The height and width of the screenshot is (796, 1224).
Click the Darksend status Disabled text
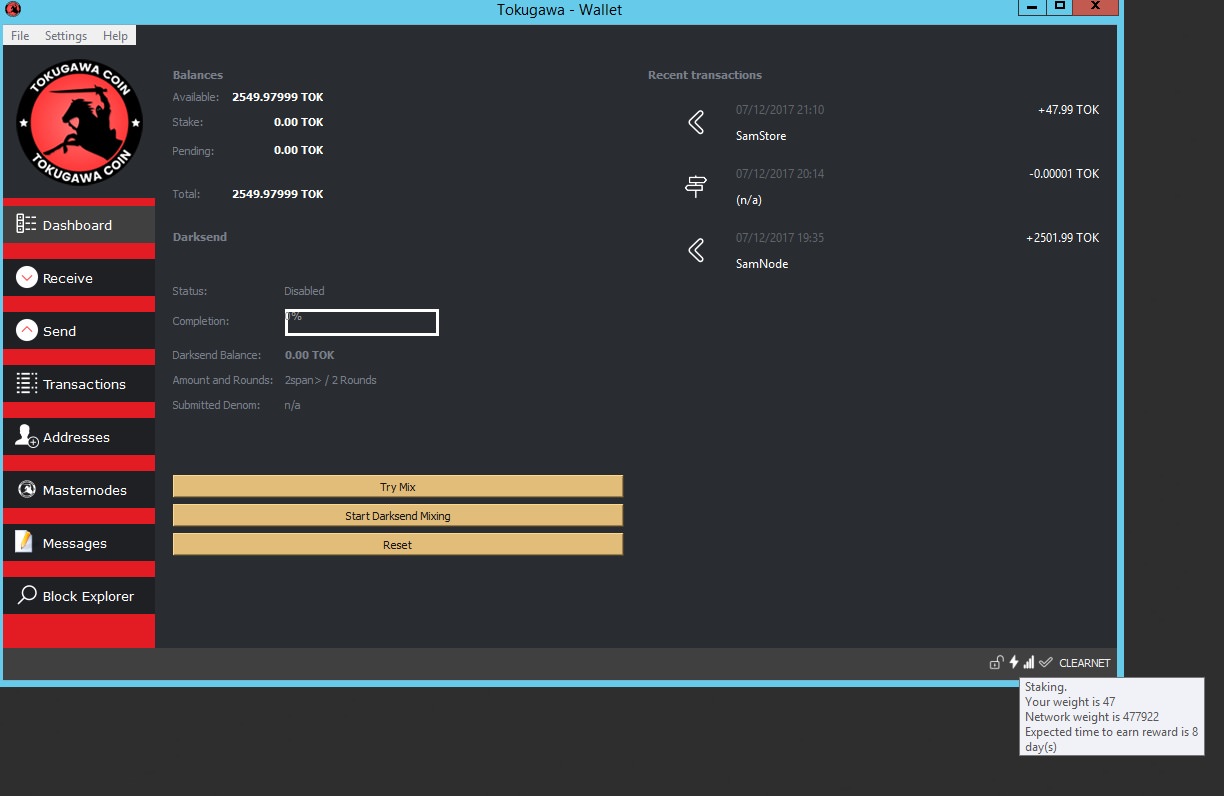click(304, 291)
